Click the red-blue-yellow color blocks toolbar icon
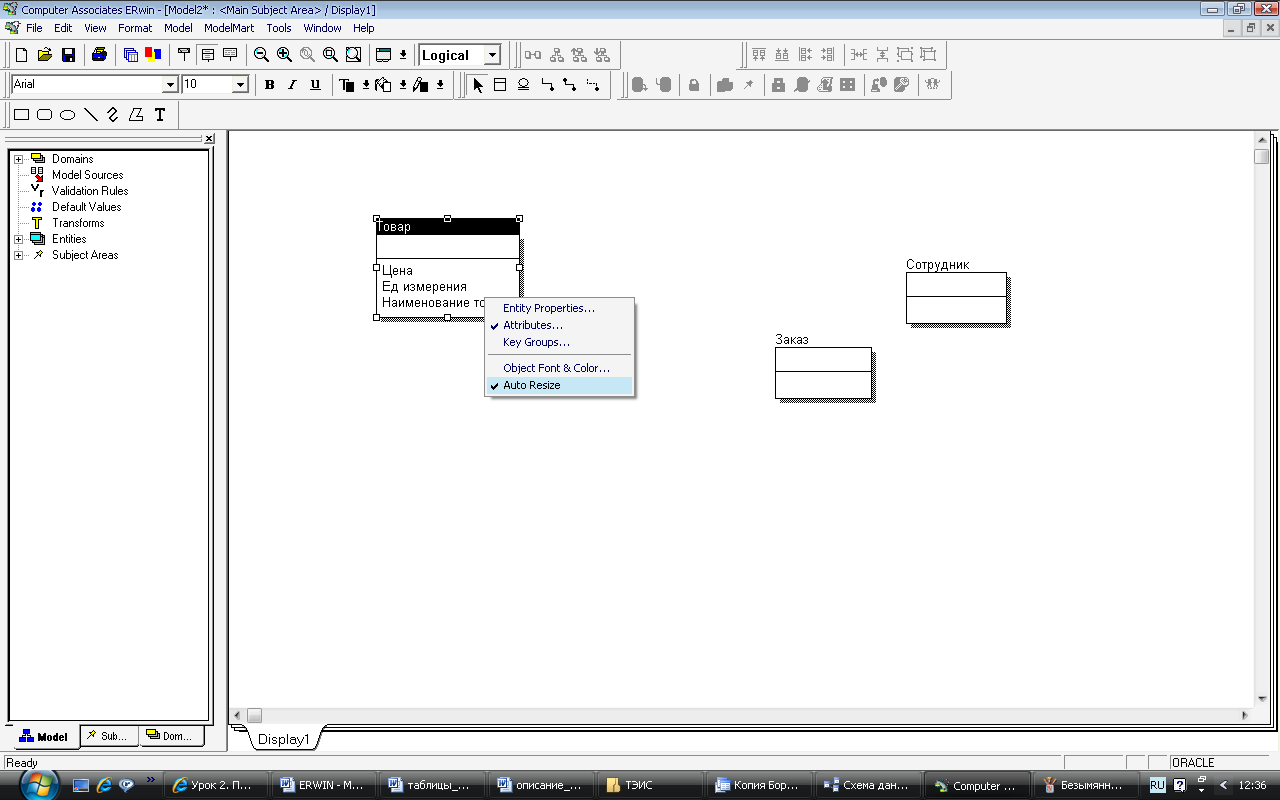 153,55
